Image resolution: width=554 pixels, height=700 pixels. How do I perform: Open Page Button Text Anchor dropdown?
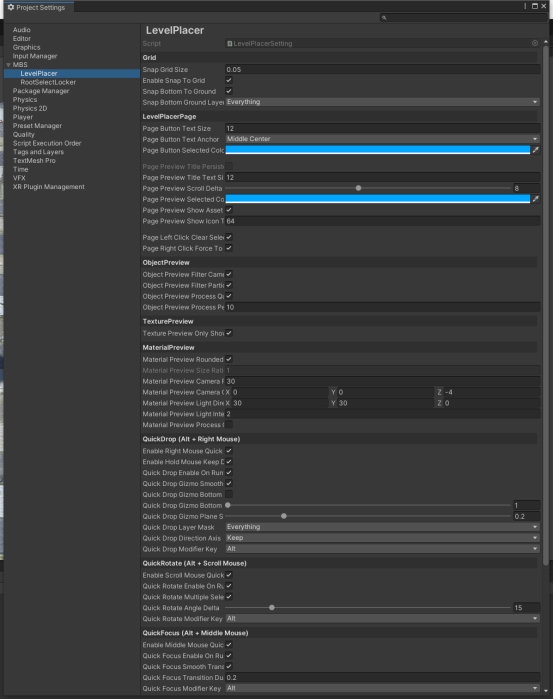coord(383,139)
